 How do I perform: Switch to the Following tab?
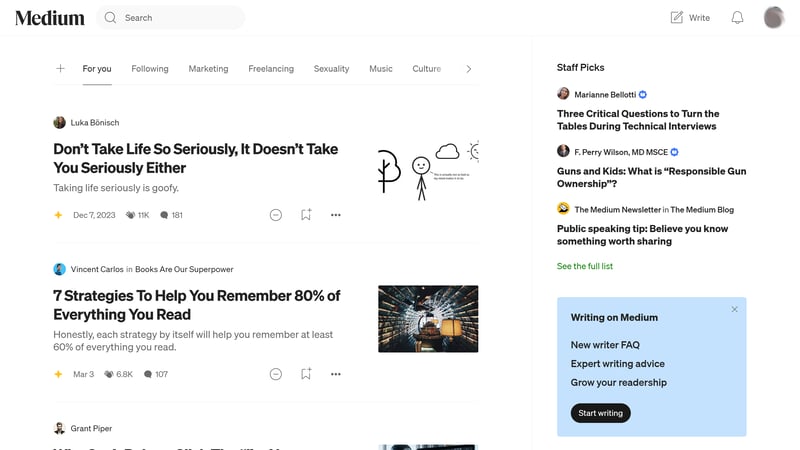(150, 69)
